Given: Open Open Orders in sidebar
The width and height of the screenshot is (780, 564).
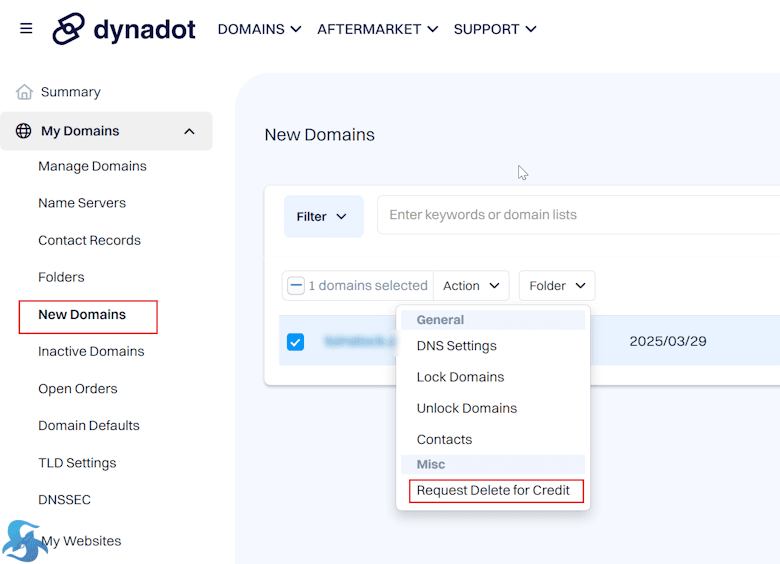Looking at the screenshot, I should (78, 388).
